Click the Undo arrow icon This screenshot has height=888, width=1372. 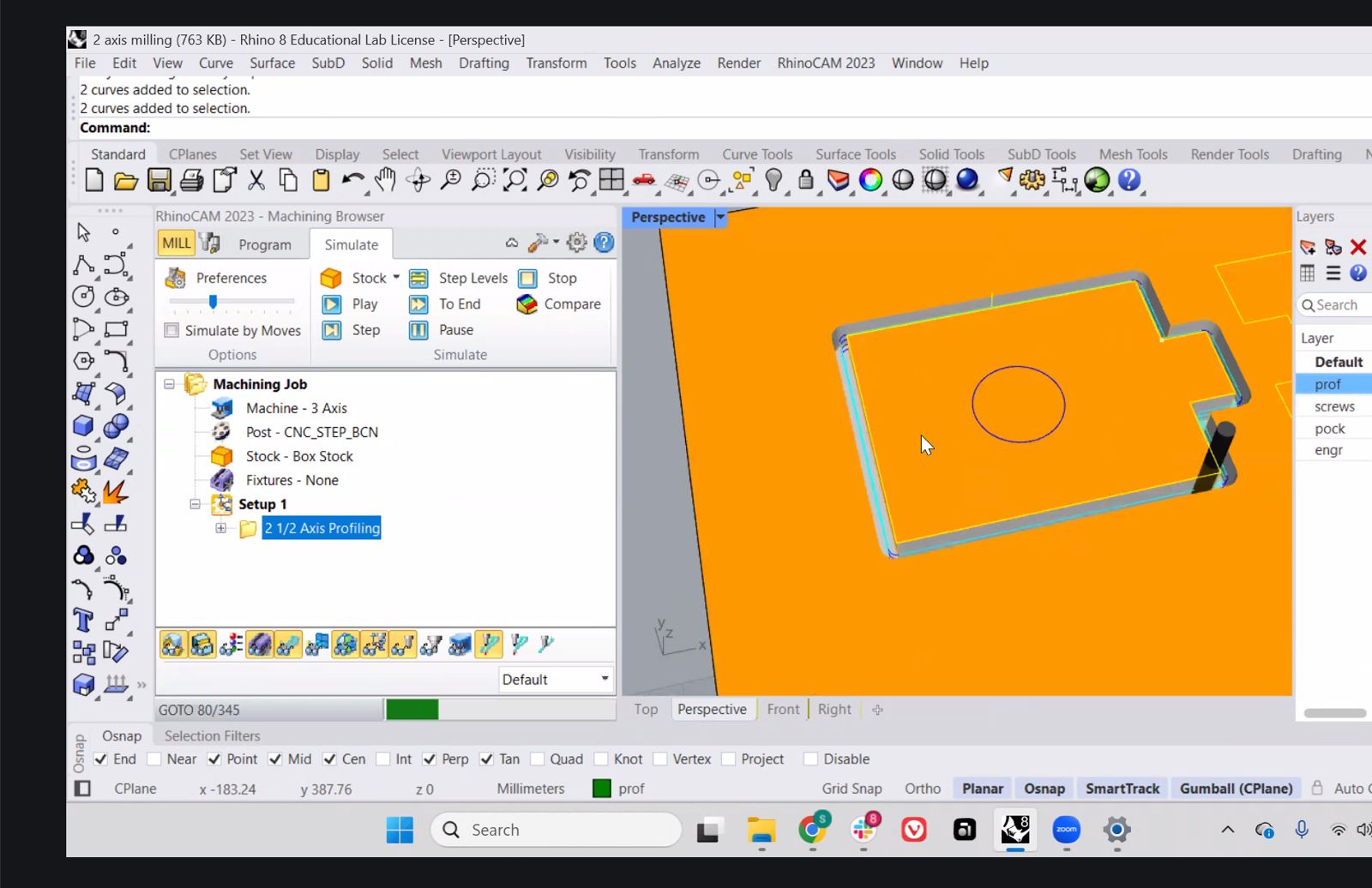coord(352,180)
